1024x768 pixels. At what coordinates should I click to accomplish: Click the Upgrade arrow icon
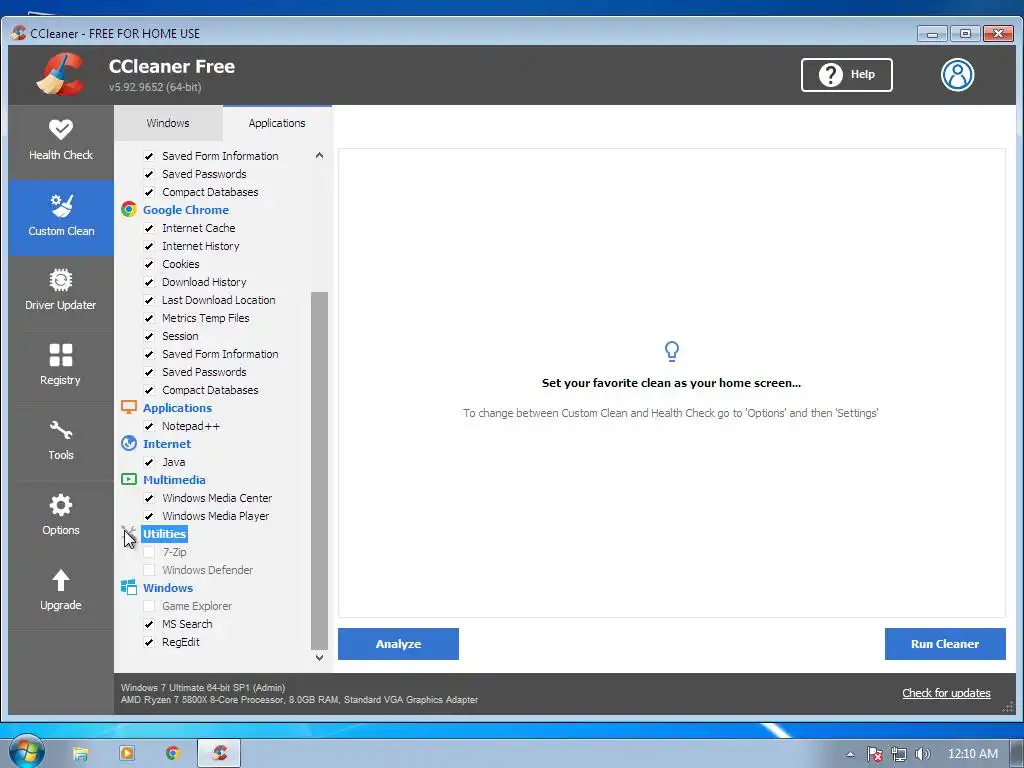(x=61, y=580)
